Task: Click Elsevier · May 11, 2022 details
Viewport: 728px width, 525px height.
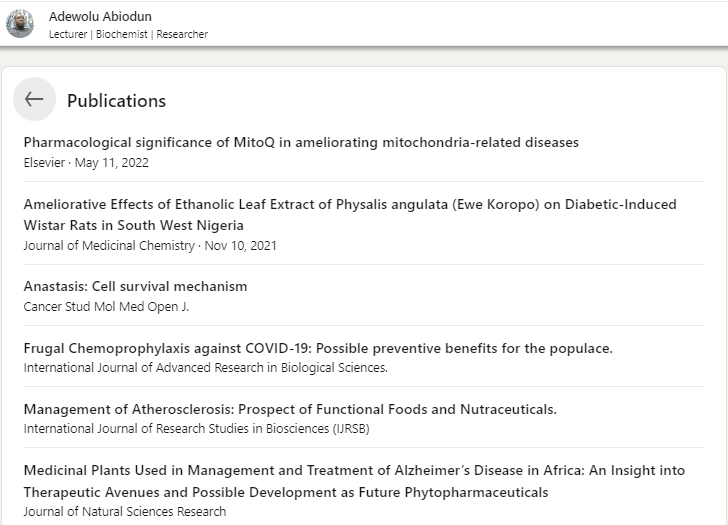Action: [86, 163]
